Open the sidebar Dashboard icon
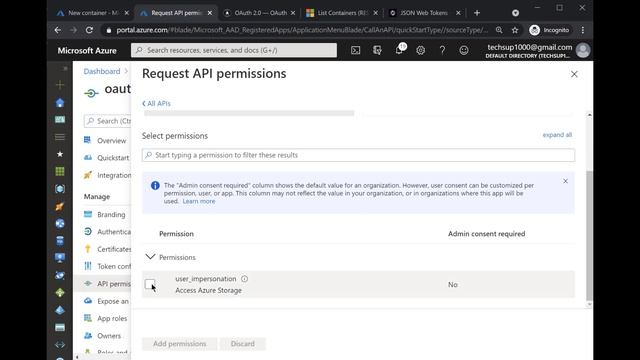The width and height of the screenshot is (640, 360). 60,120
